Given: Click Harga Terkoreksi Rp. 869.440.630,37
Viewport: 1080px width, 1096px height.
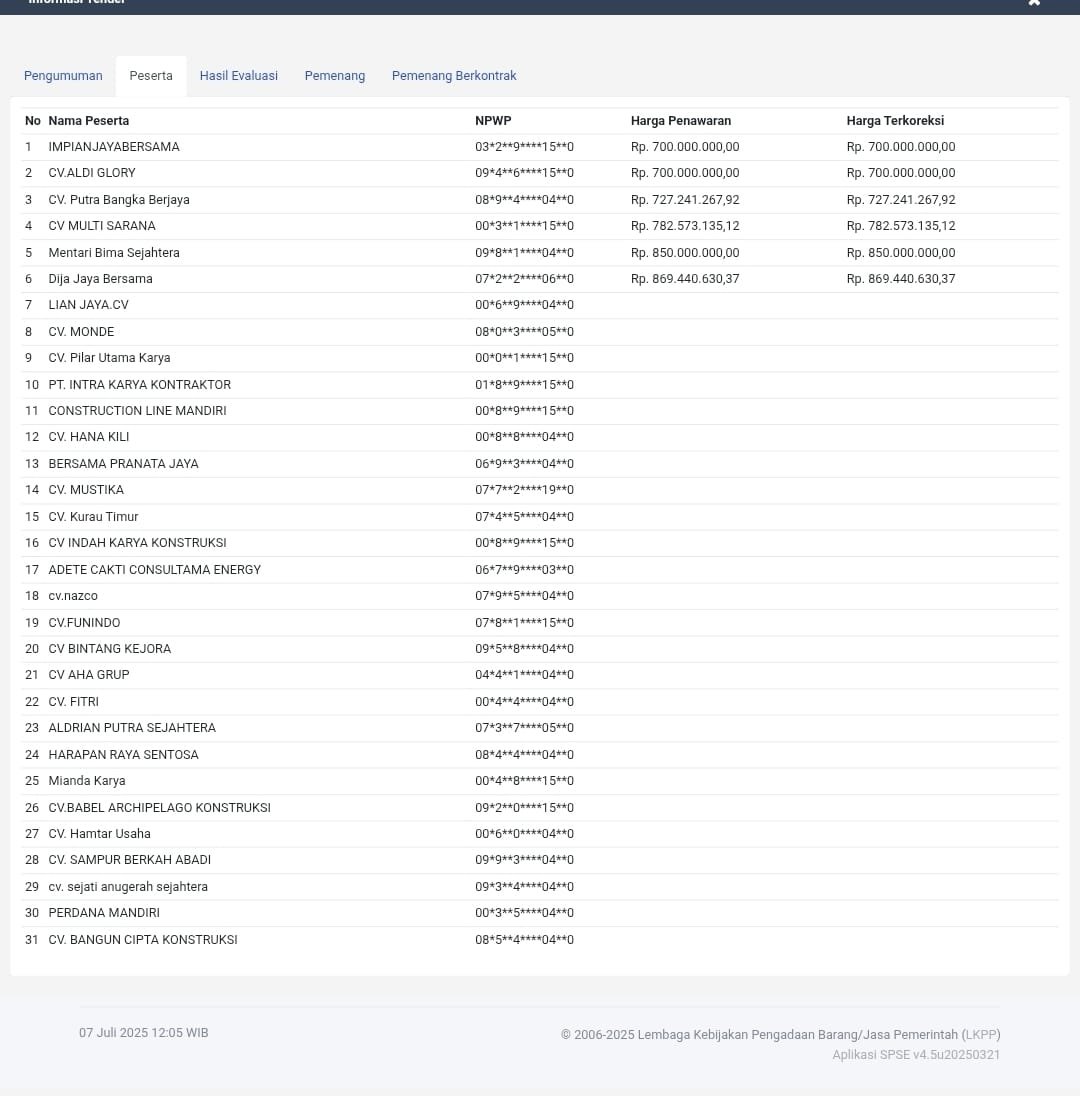Looking at the screenshot, I should coord(901,279).
